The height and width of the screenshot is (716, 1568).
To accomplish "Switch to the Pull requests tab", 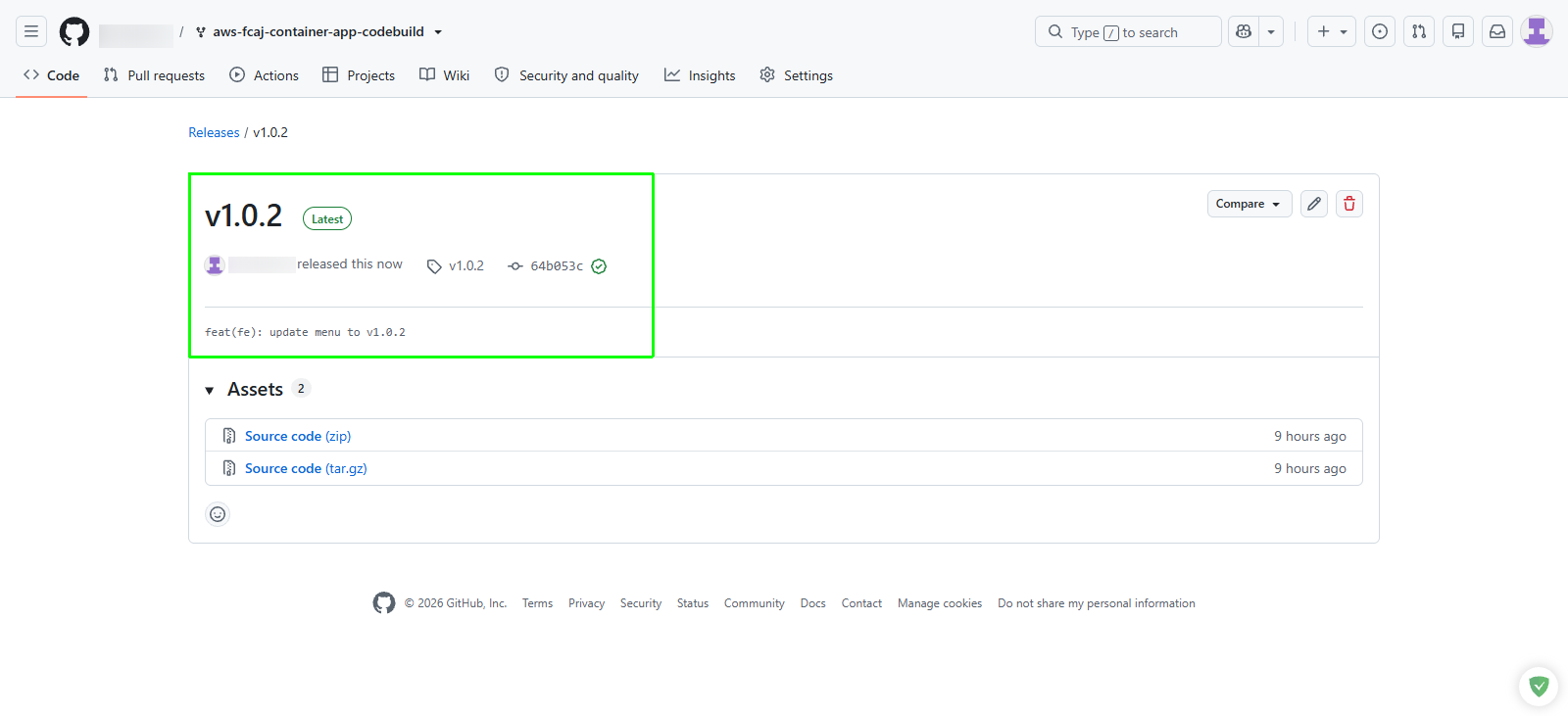I will (x=154, y=75).
